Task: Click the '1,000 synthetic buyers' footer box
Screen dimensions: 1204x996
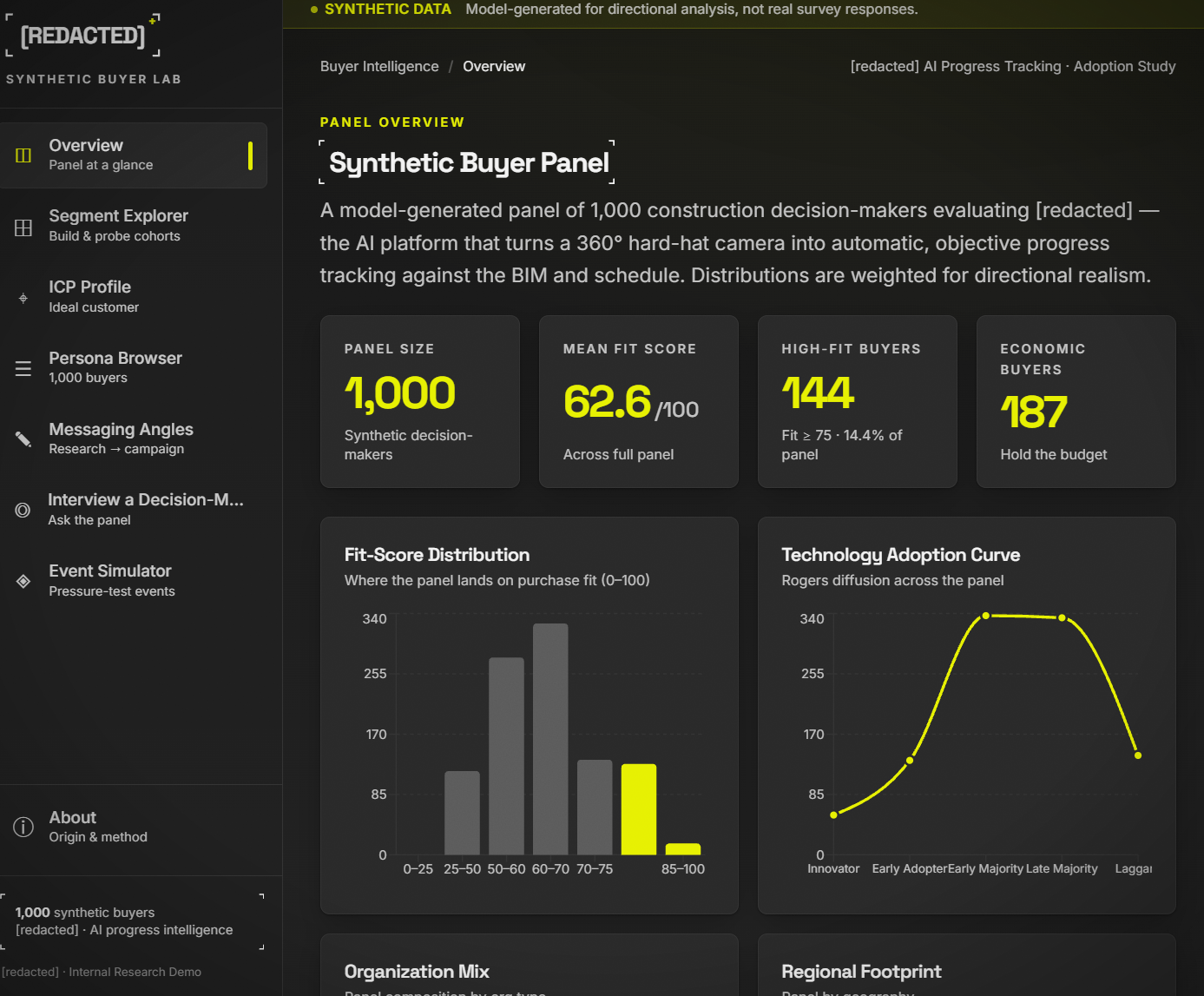Action: 133,921
